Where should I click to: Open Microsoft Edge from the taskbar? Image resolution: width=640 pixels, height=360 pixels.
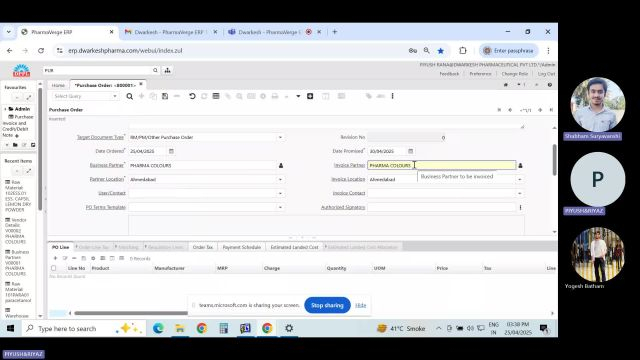[158, 329]
